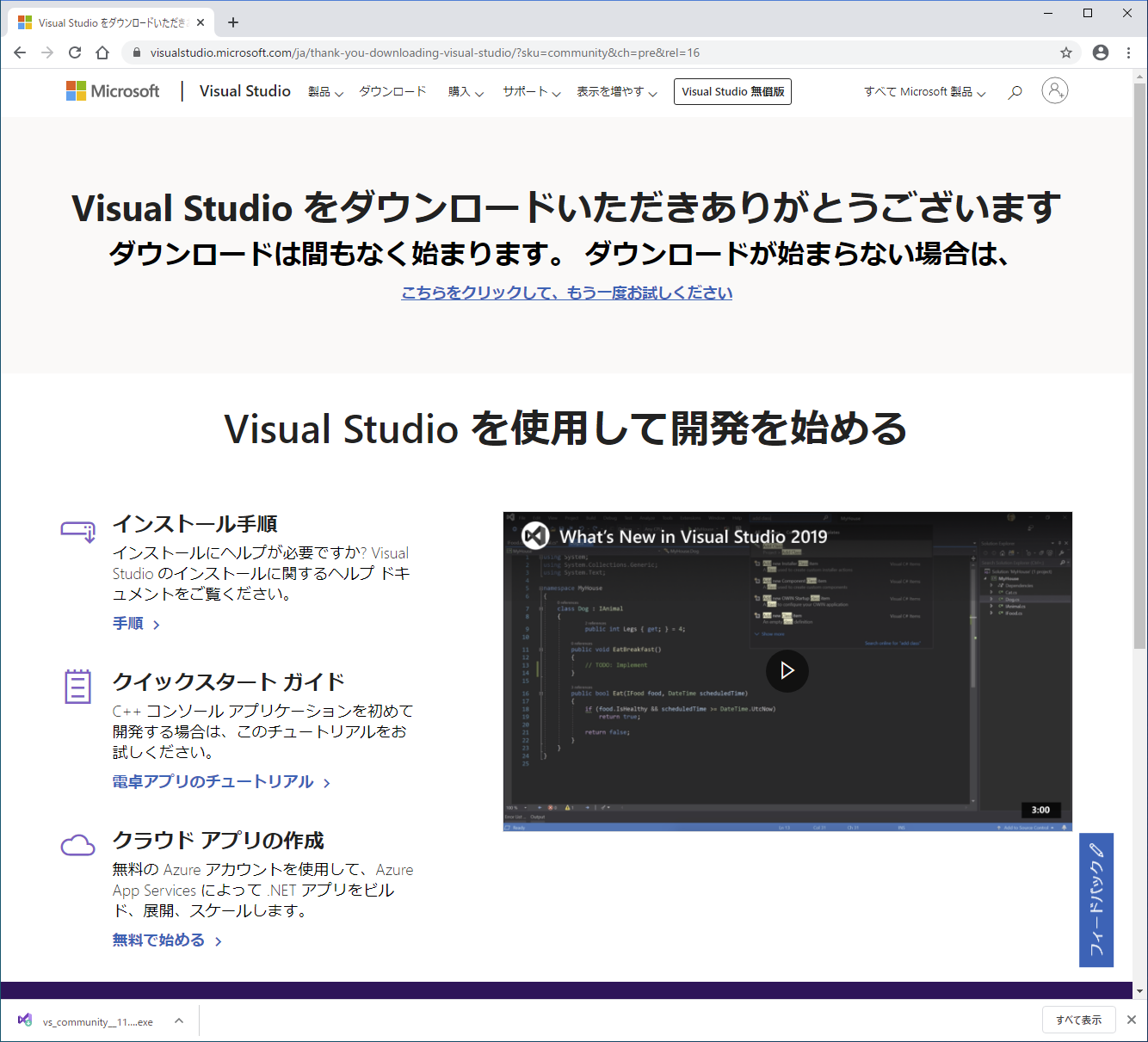
Task: Click cloud app creation icon
Action: click(78, 845)
